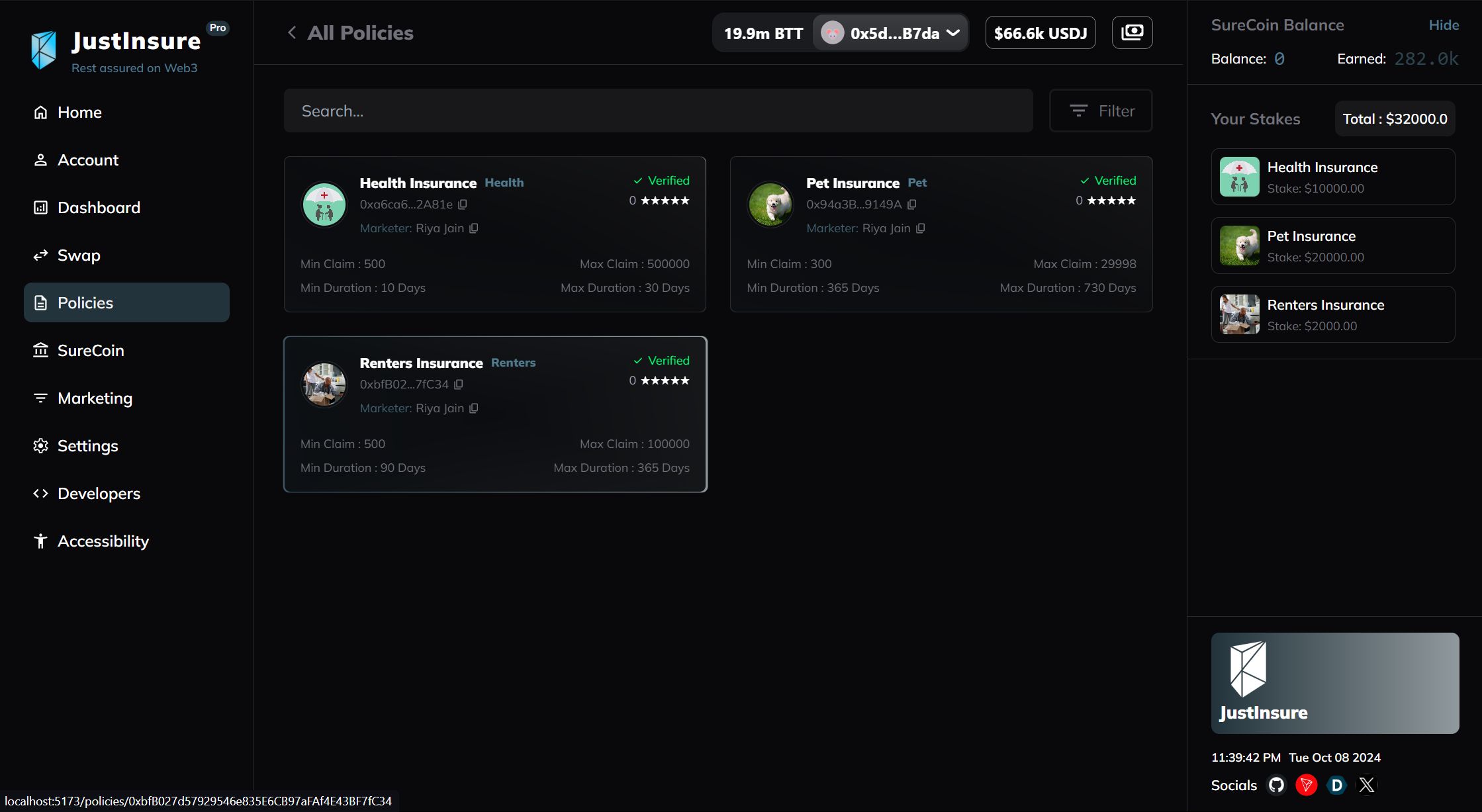The height and width of the screenshot is (812, 1482).
Task: Open the Filter options
Action: (x=1101, y=111)
